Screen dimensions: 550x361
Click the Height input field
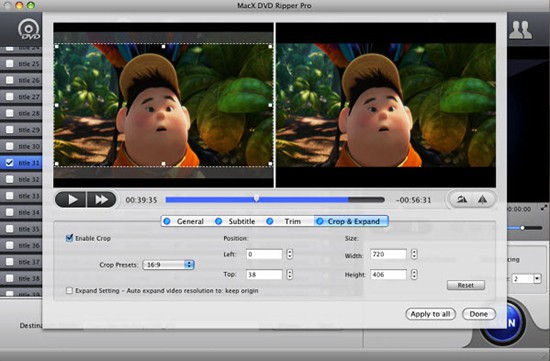pos(388,274)
